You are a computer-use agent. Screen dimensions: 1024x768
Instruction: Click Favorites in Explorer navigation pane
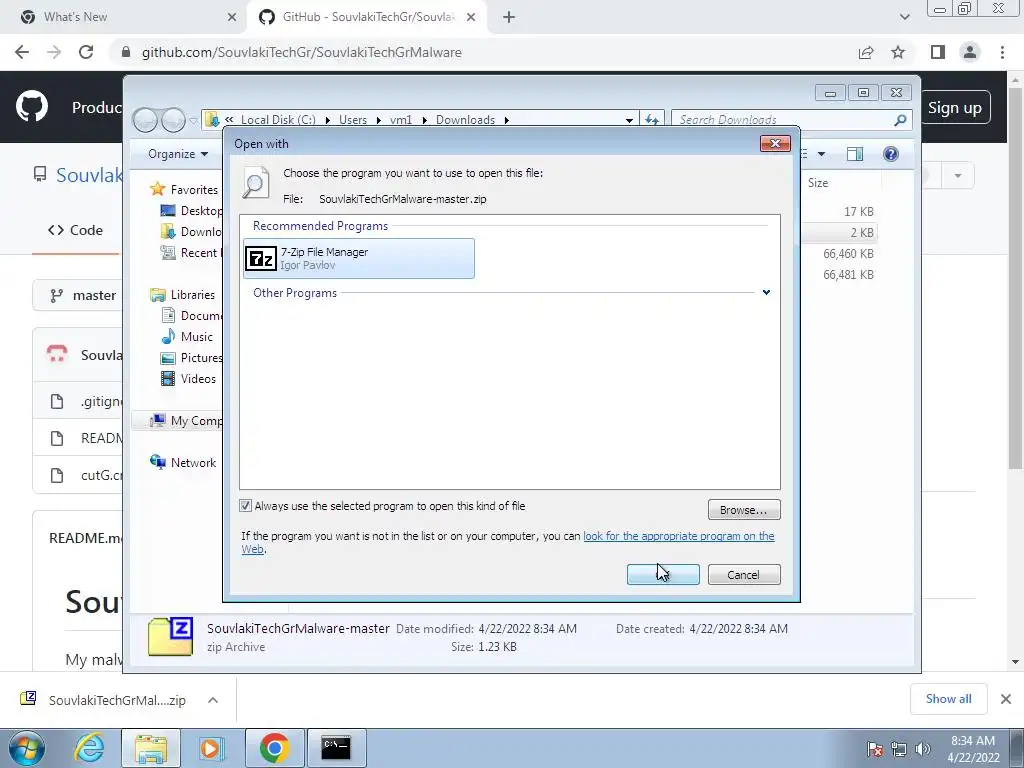coord(194,189)
